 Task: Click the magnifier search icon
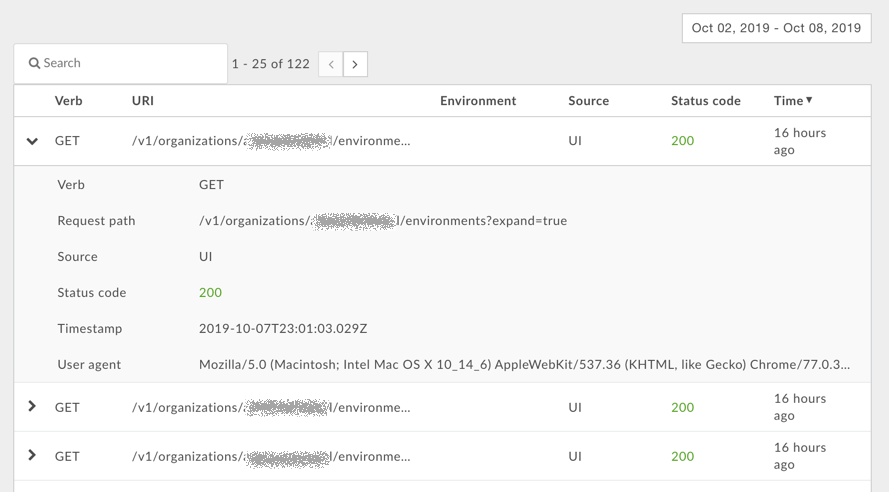pos(34,63)
